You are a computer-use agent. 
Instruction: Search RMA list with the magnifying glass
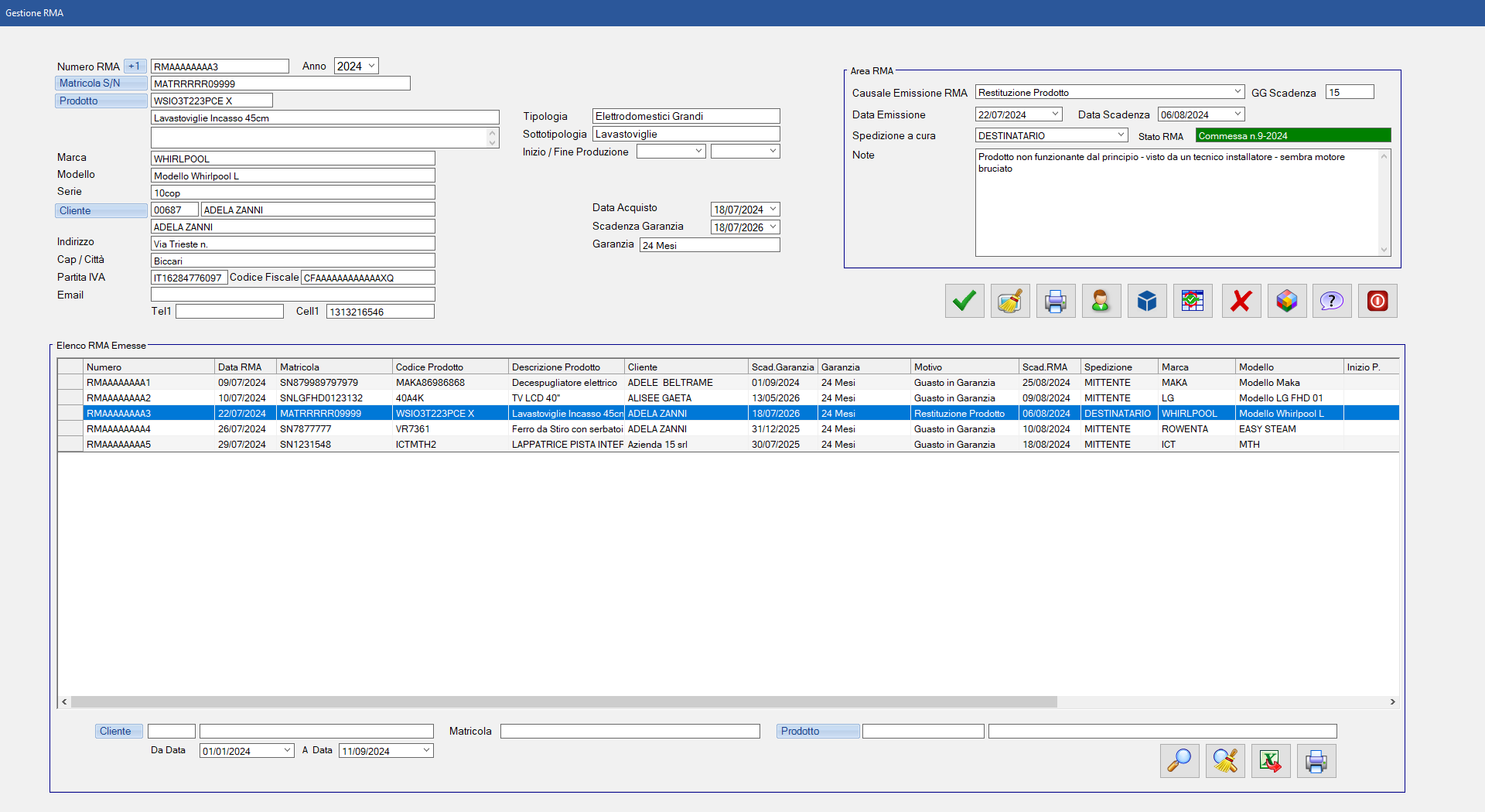(1179, 761)
